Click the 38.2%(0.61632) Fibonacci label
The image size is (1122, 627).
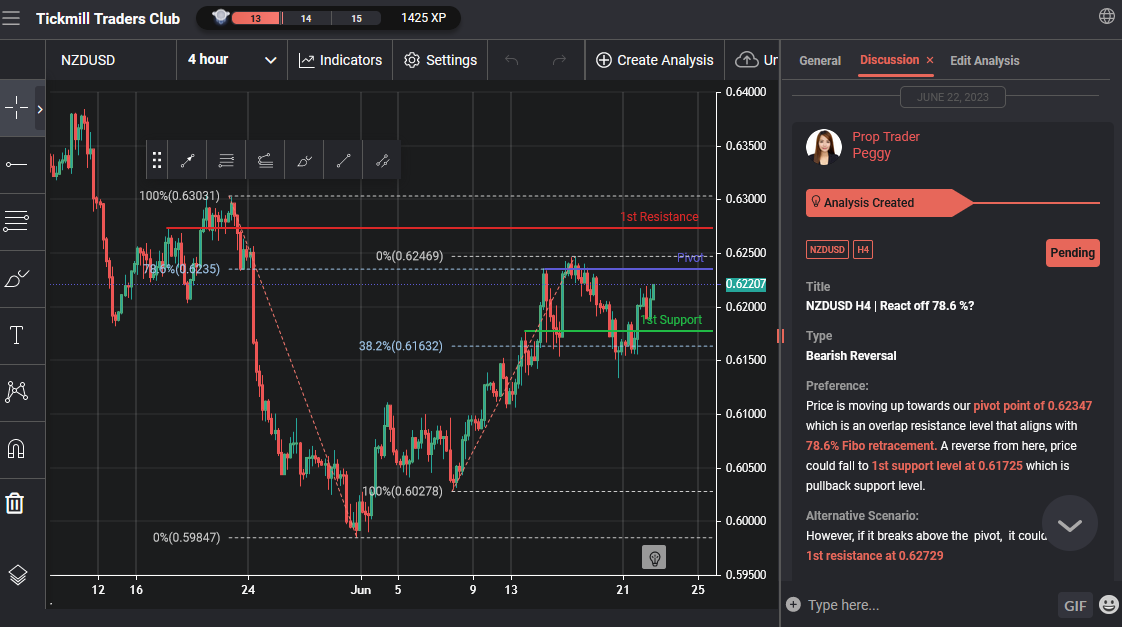401,346
